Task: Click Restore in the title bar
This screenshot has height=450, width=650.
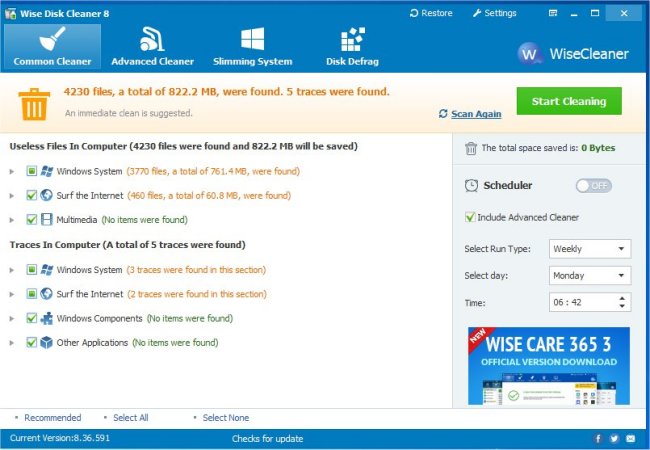Action: pyautogui.click(x=431, y=13)
